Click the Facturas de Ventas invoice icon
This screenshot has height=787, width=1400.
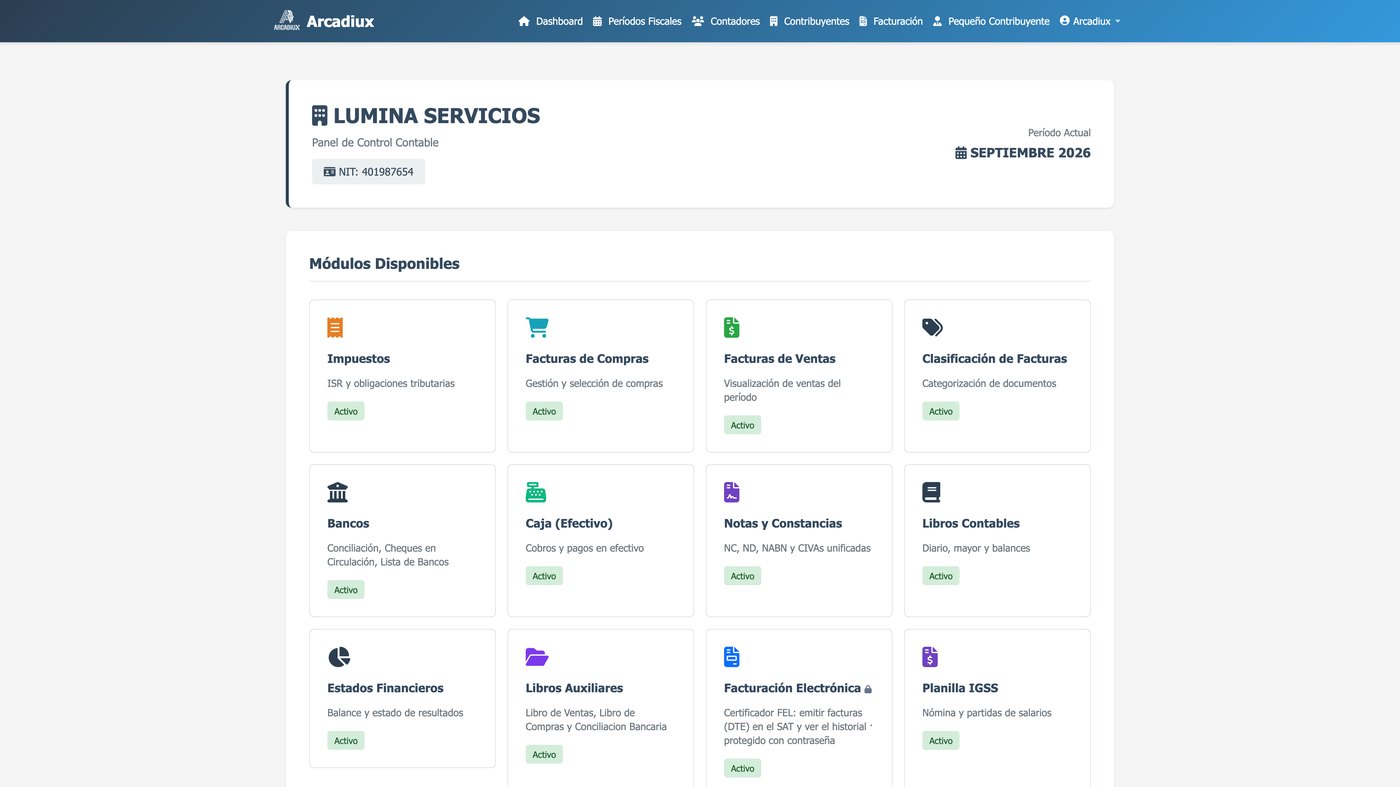(x=732, y=327)
